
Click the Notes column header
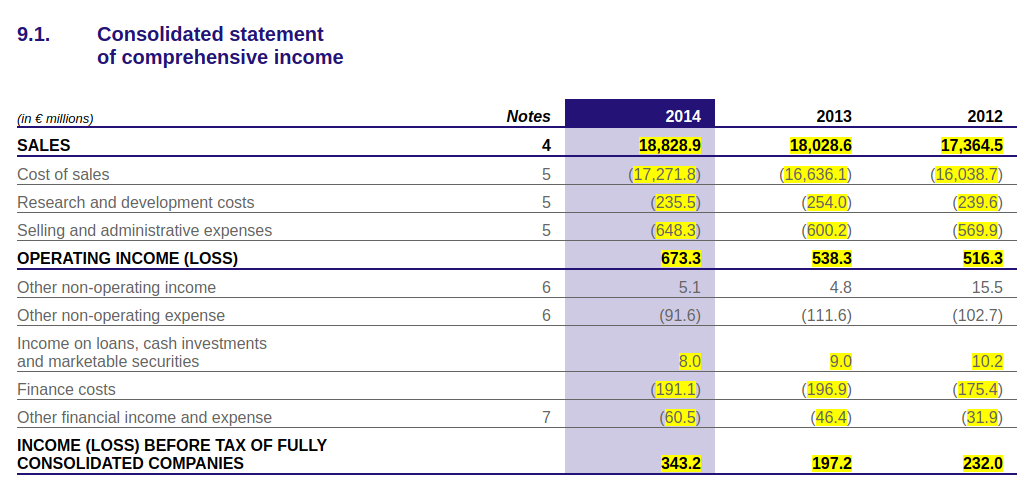point(528,117)
